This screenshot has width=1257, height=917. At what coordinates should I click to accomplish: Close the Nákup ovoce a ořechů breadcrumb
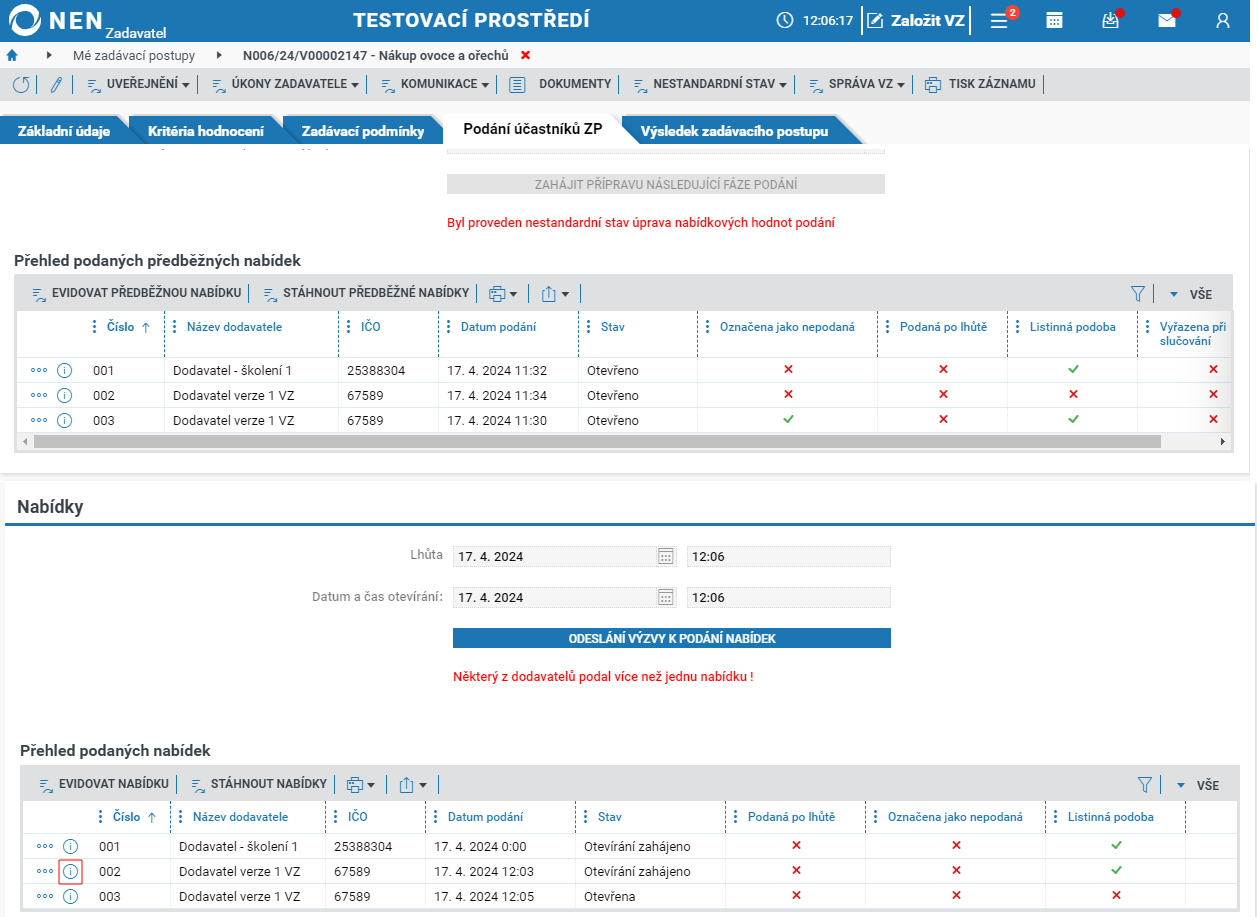pos(526,55)
